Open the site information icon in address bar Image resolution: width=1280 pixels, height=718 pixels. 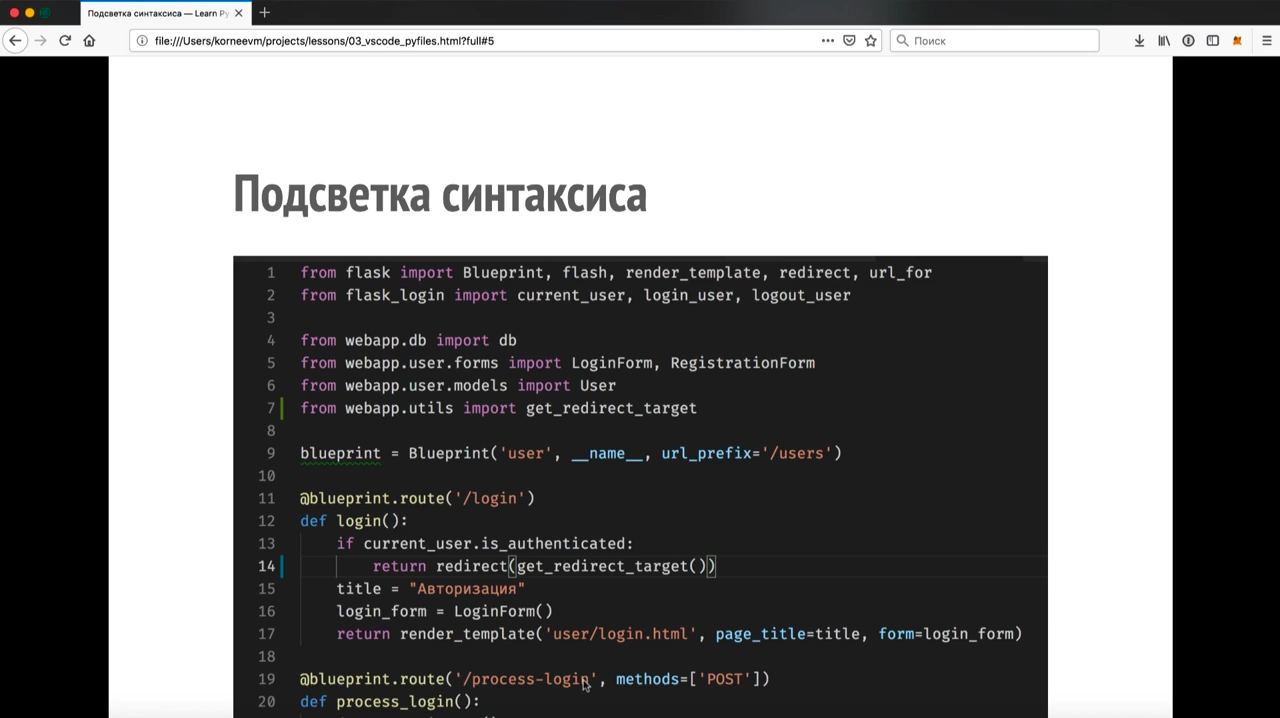pos(142,41)
